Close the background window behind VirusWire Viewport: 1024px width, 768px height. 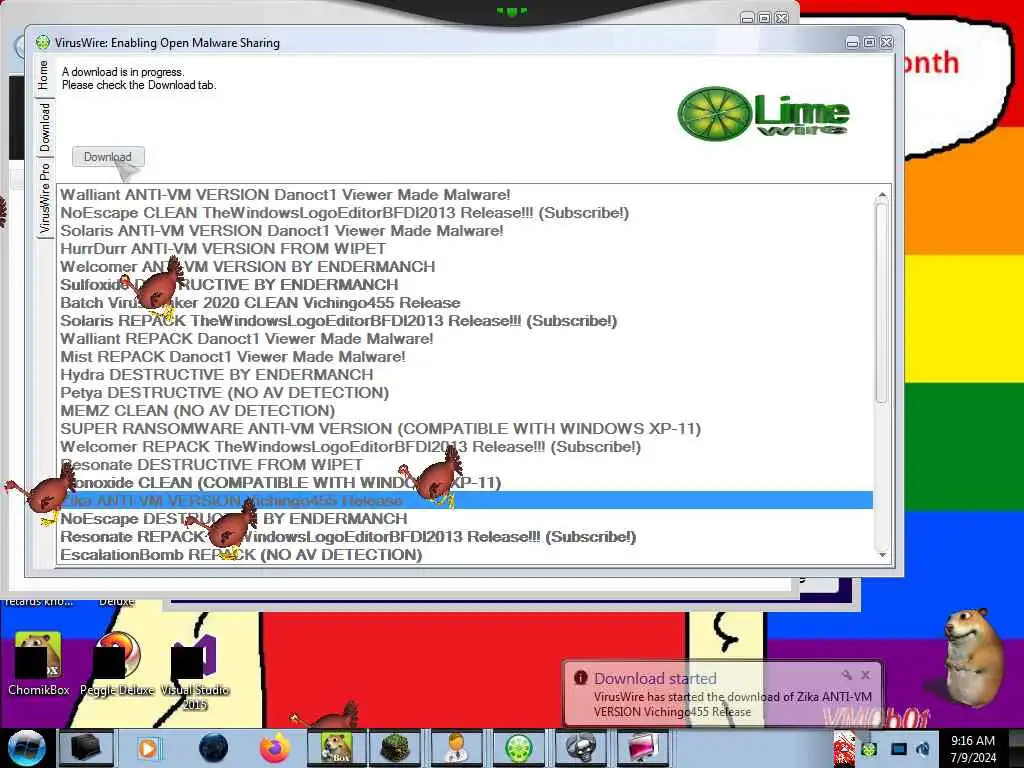(781, 18)
